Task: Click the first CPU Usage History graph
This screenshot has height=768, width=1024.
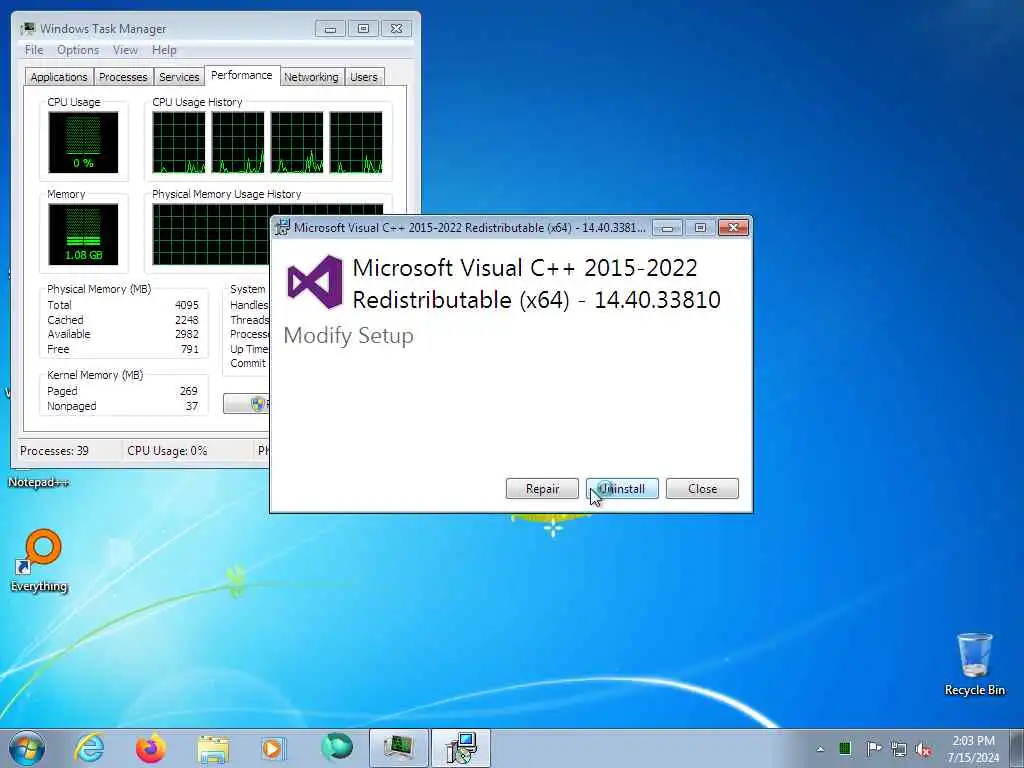Action: pos(178,142)
